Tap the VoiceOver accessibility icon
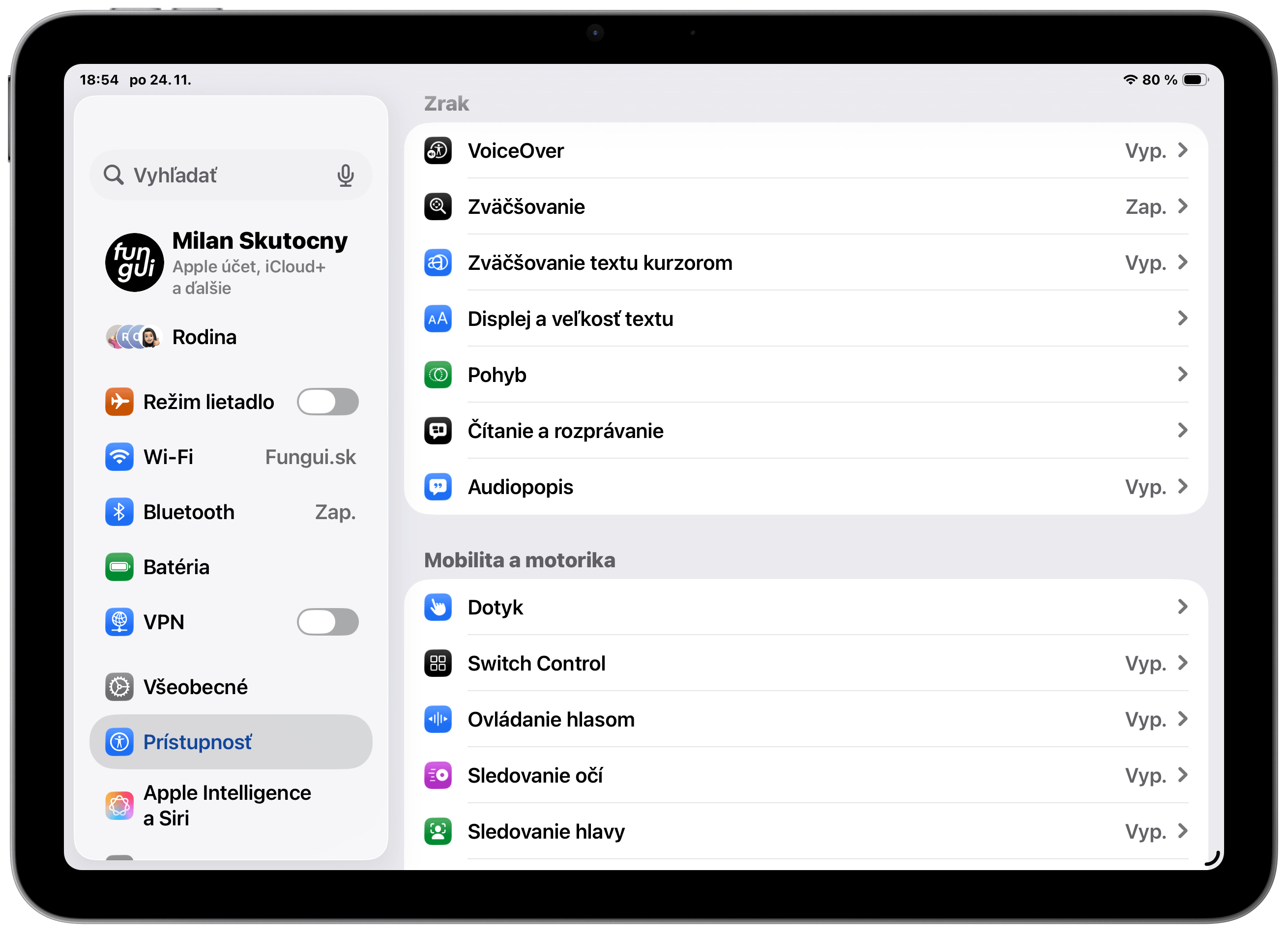The width and height of the screenshot is (1288, 934). coord(438,151)
